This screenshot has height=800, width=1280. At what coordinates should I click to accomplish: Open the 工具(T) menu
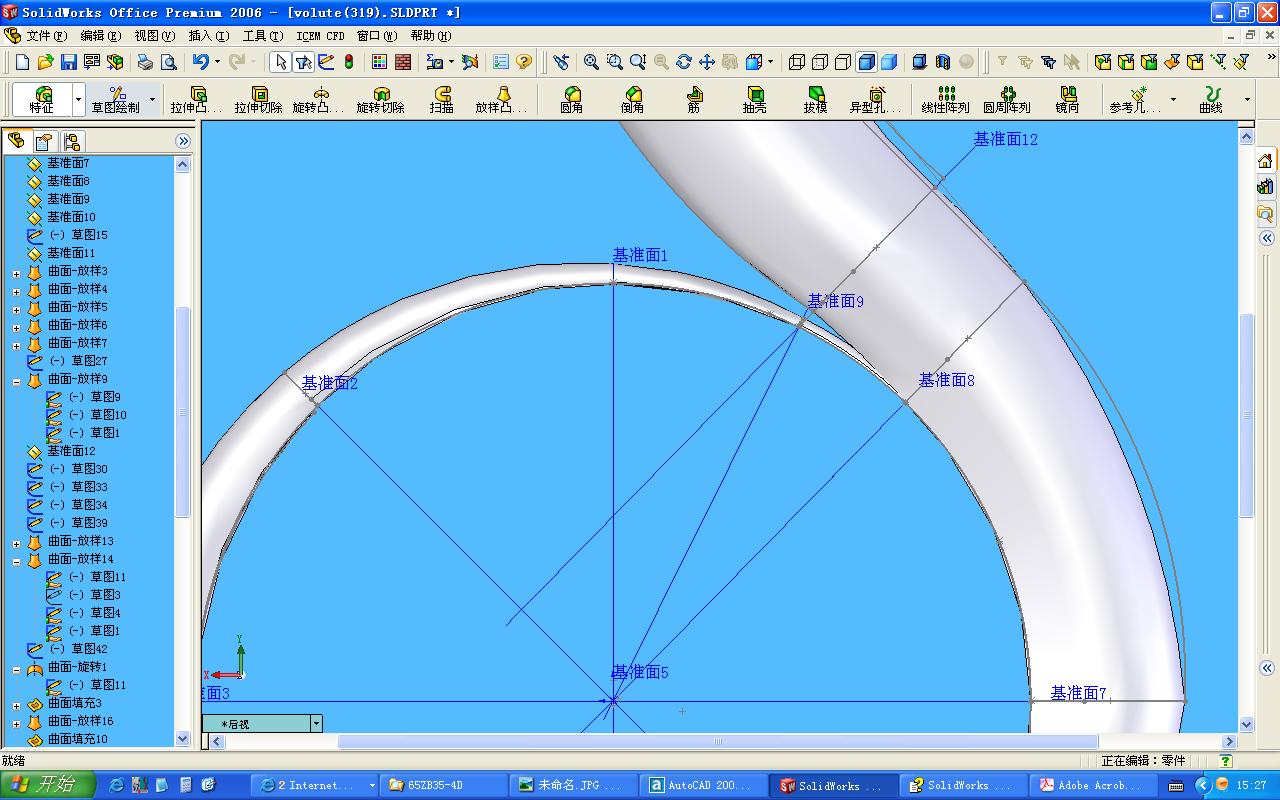[263, 35]
